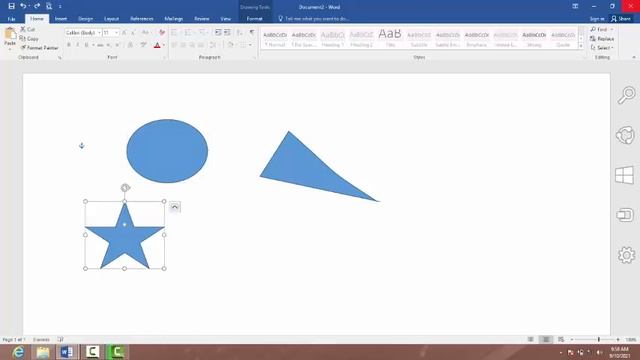Toggle strikethrough formatting
This screenshot has height=360, width=640.
tap(100, 45)
